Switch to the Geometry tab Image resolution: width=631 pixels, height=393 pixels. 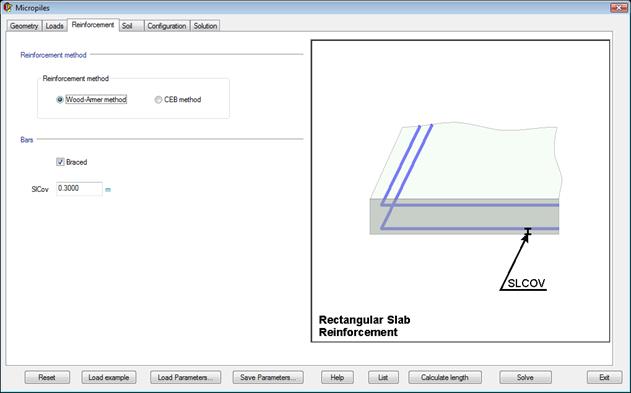[24, 26]
